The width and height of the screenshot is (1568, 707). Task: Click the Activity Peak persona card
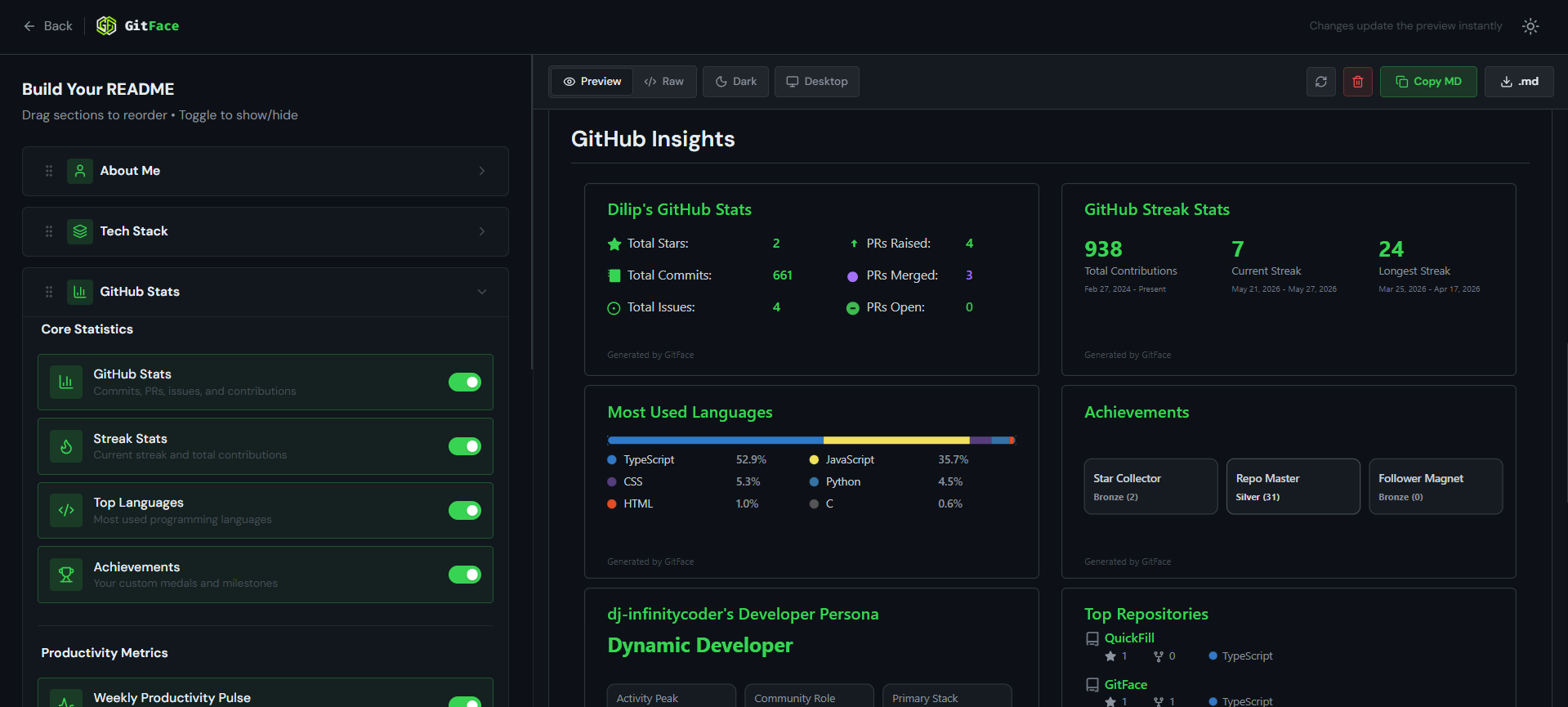coord(672,696)
